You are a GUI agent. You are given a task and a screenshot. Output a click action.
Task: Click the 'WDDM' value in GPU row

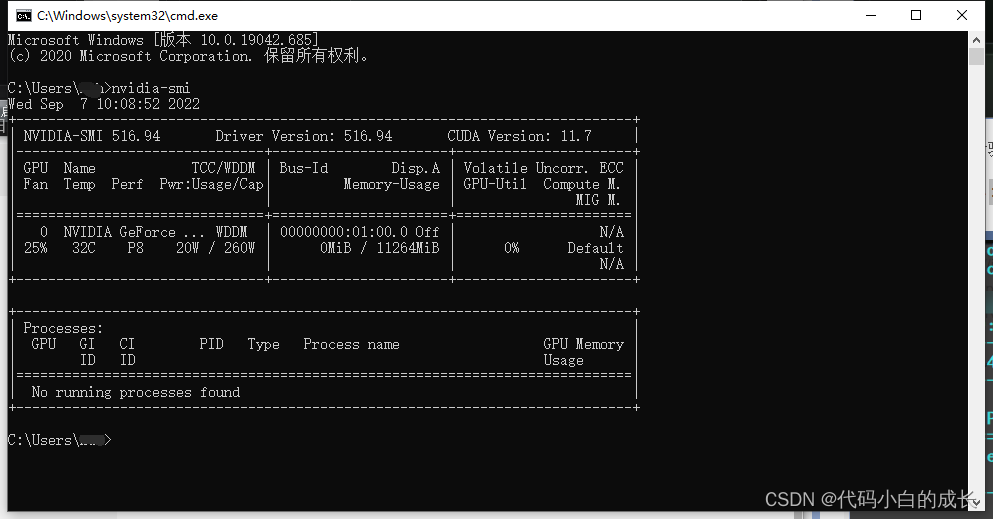click(x=231, y=232)
